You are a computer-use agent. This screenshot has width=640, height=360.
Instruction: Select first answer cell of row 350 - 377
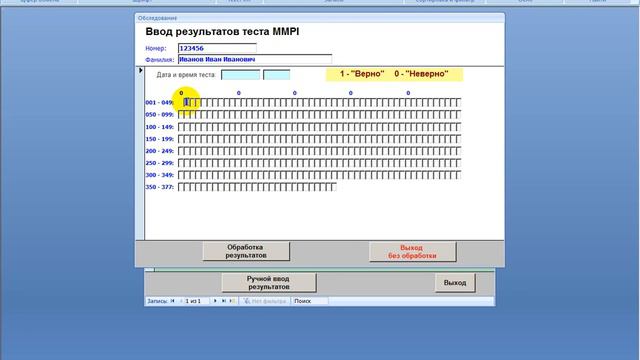(x=181, y=187)
